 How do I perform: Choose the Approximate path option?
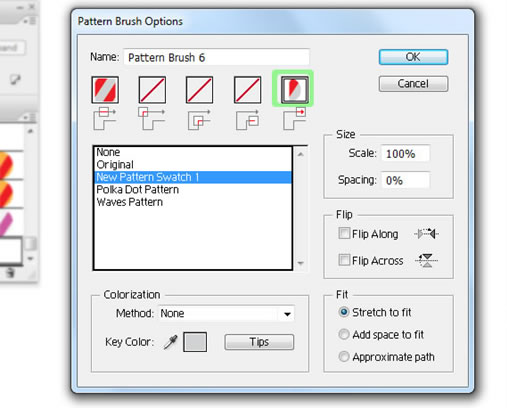344,357
